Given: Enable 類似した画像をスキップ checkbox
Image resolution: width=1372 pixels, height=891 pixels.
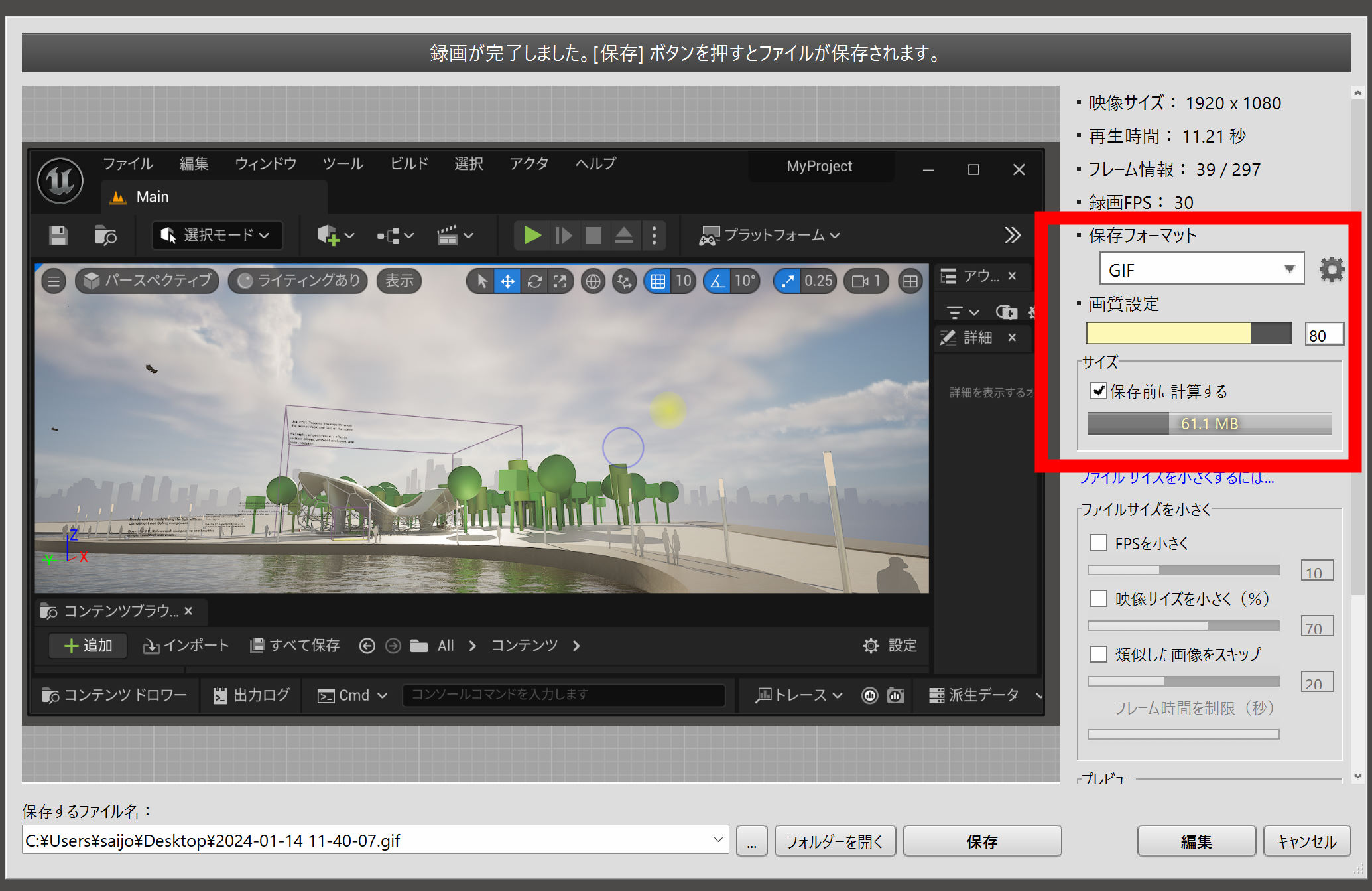Looking at the screenshot, I should (1099, 654).
